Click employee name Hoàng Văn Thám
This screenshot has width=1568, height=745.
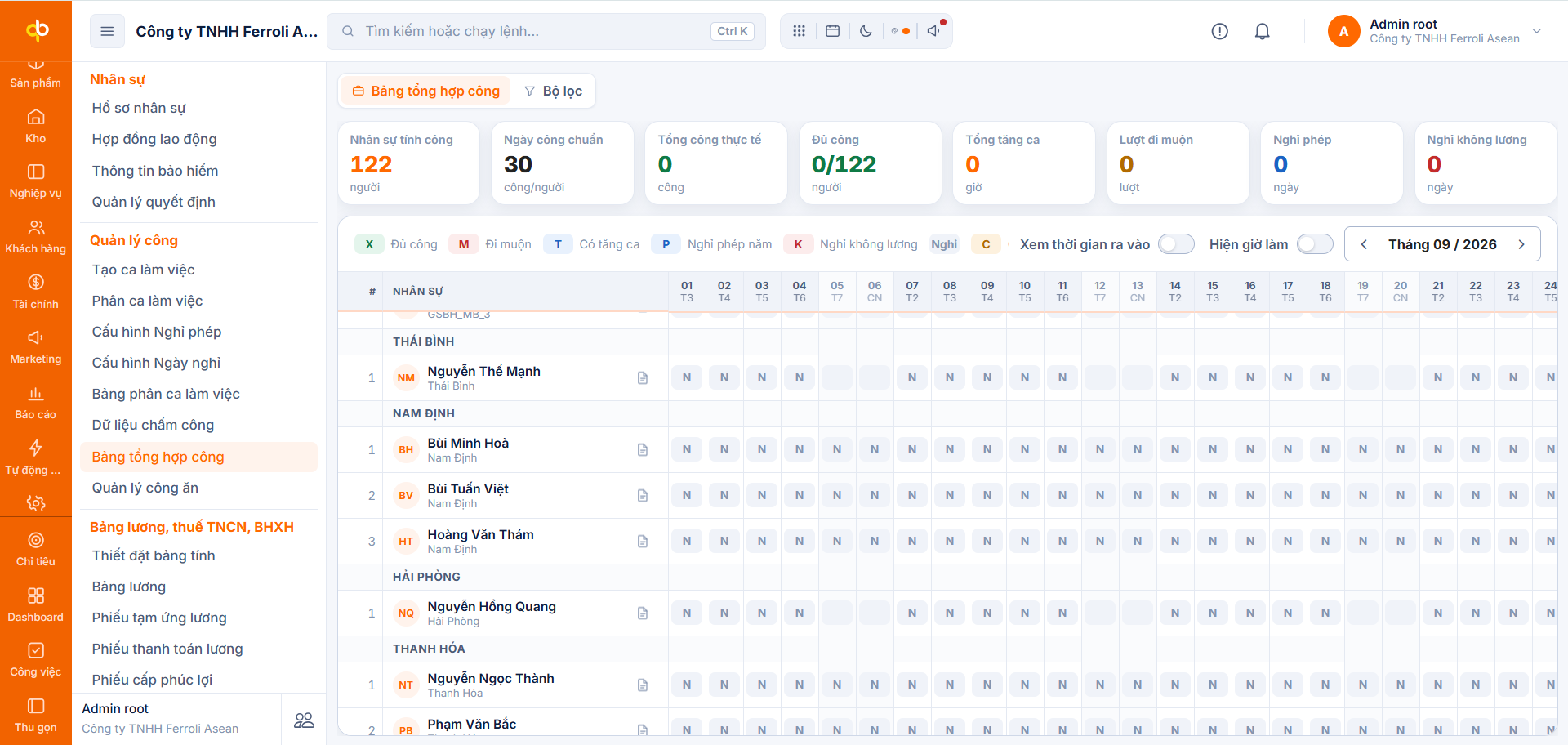point(480,534)
